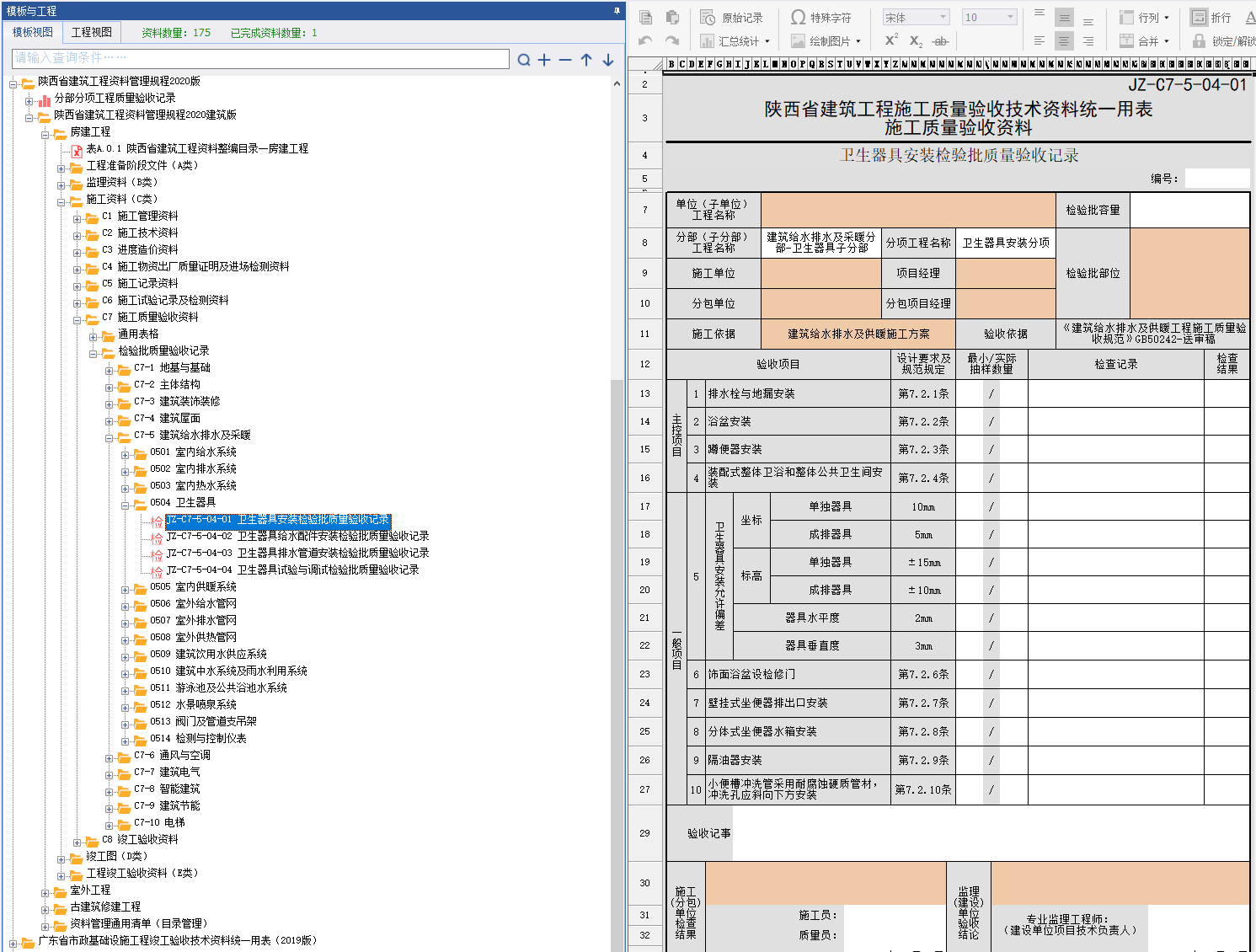Click the plus icon to expand tree
Viewport: 1256px width, 952px height.
pos(544,60)
